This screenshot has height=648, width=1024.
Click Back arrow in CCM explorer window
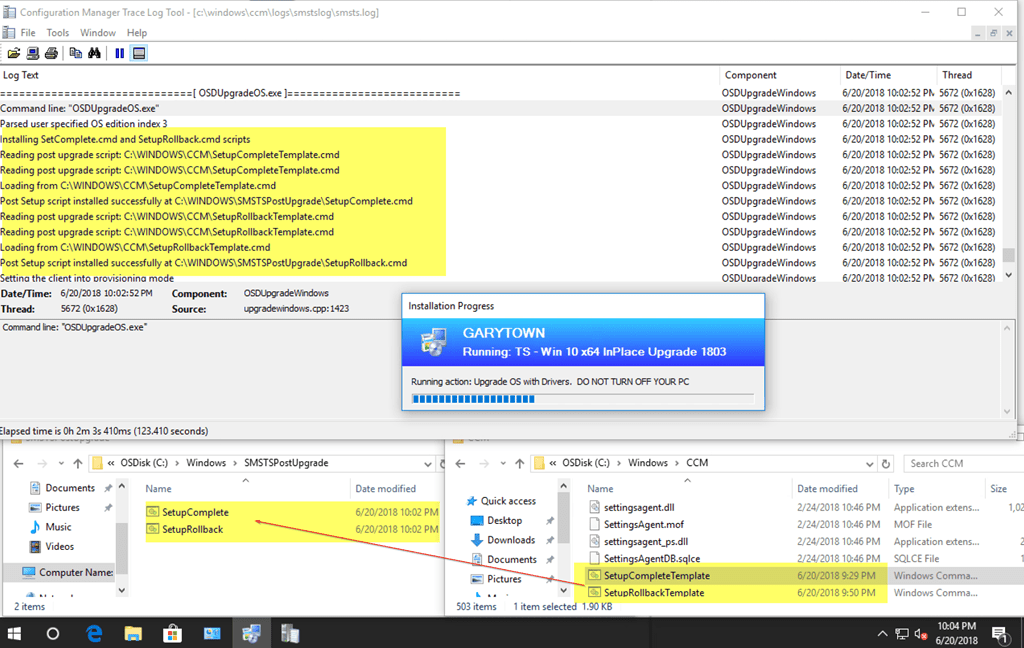tap(460, 463)
